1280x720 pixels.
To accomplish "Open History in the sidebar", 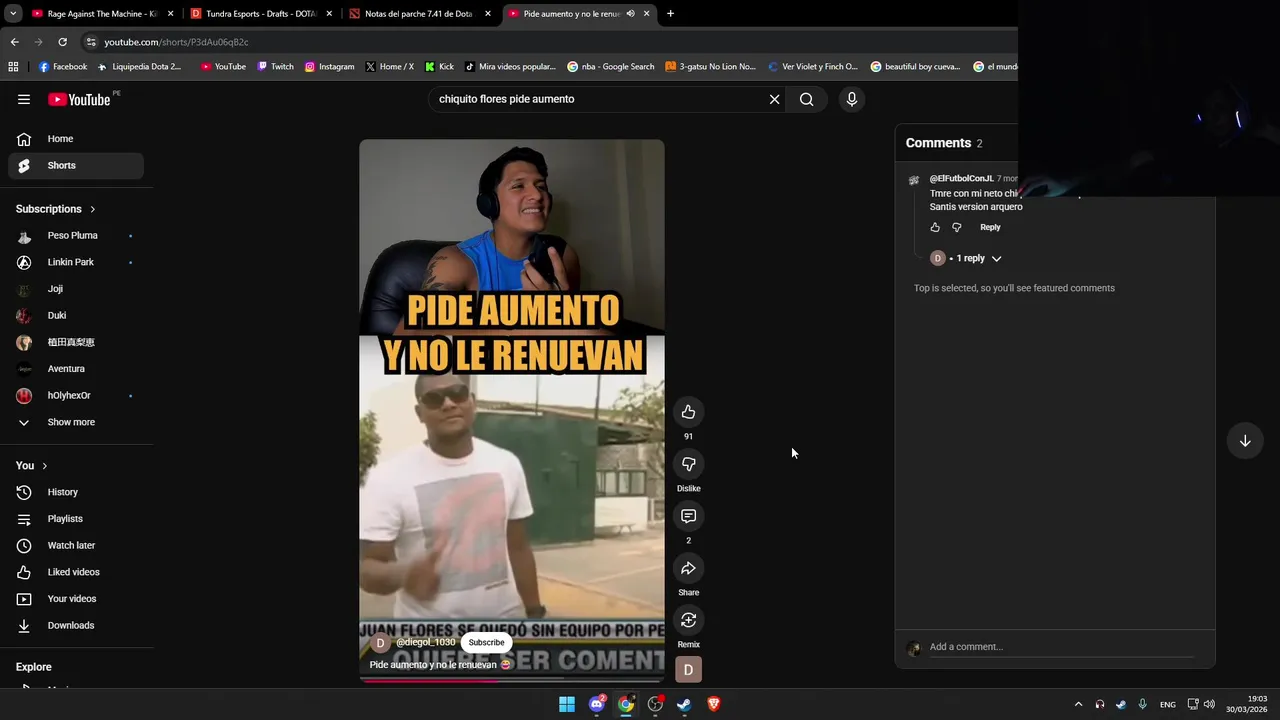I will [76, 492].
